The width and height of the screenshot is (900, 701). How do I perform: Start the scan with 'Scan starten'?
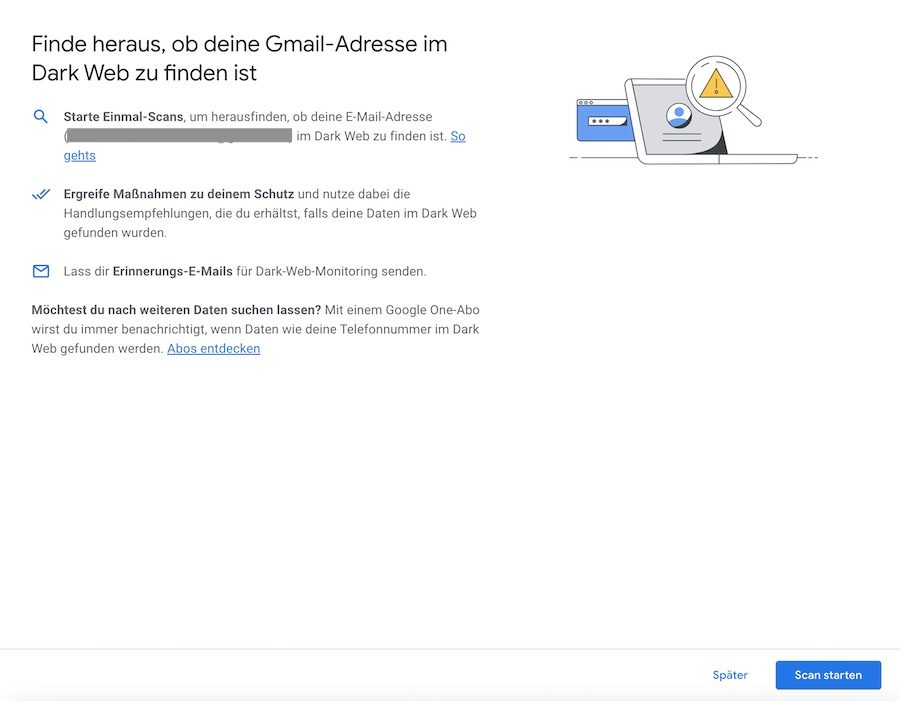tap(828, 675)
